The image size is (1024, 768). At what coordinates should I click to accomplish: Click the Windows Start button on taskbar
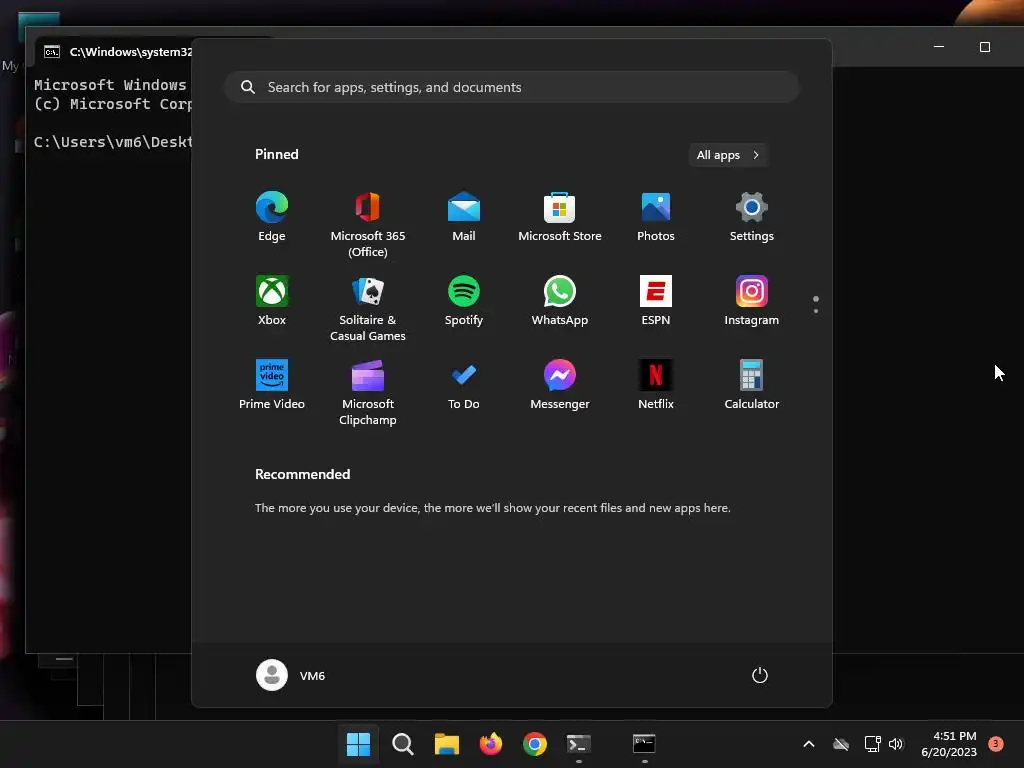click(x=359, y=744)
